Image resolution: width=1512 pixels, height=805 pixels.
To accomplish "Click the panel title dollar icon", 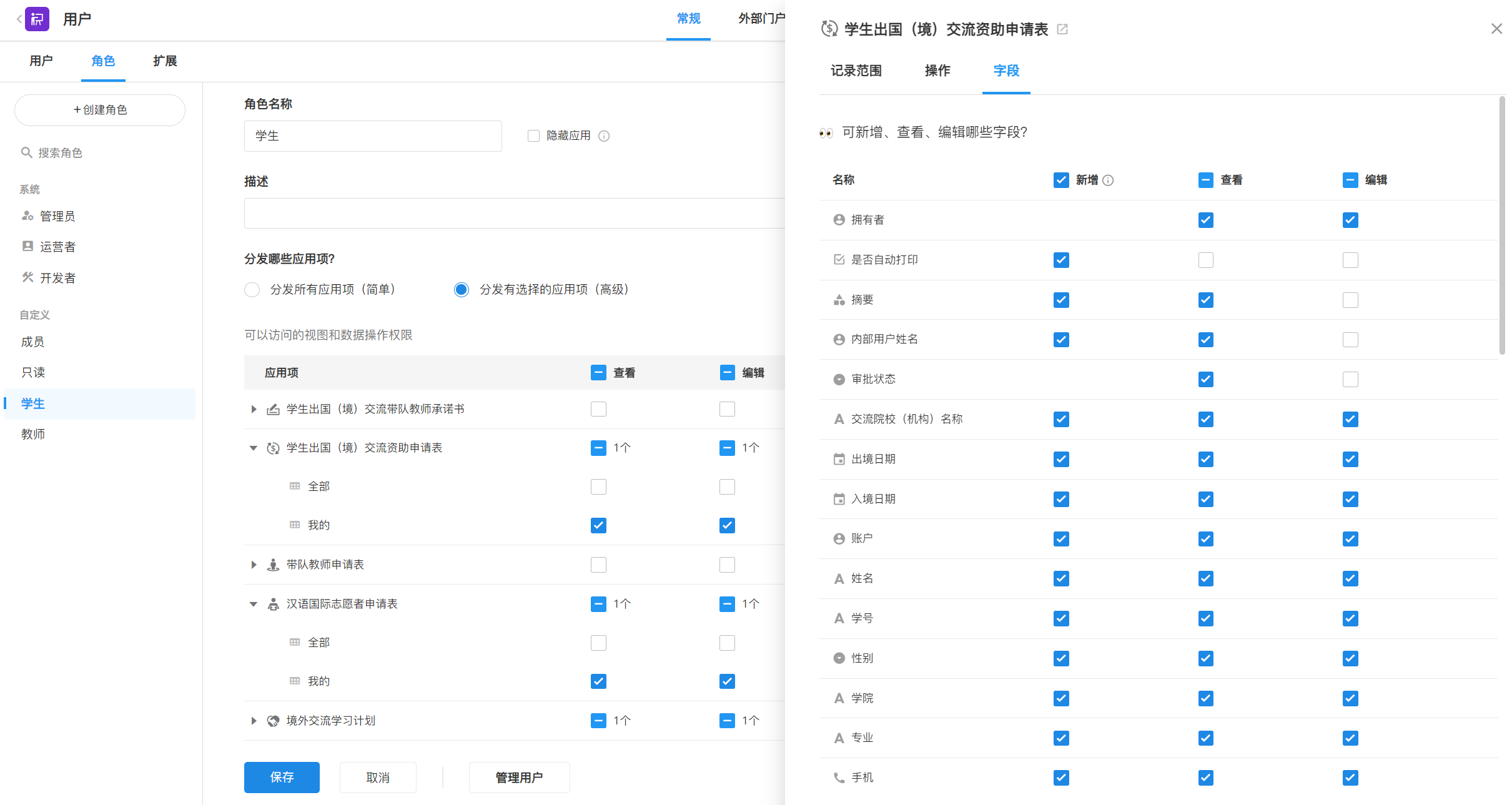I will 829,29.
